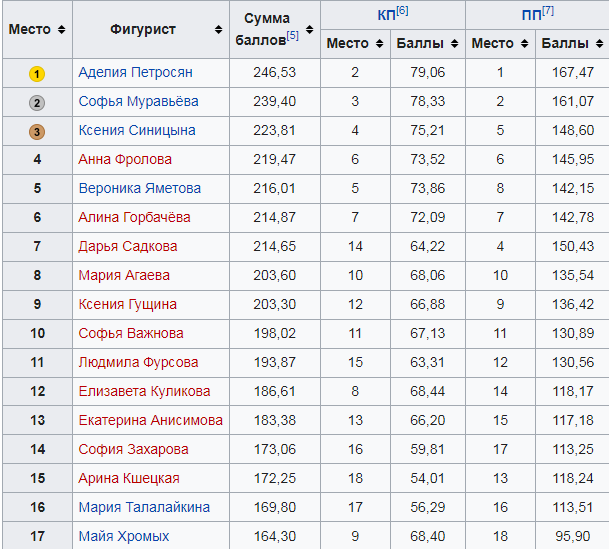Viewport: 609px width, 549px height.
Task: Go to Вероника Яметова's page
Action: (139, 189)
